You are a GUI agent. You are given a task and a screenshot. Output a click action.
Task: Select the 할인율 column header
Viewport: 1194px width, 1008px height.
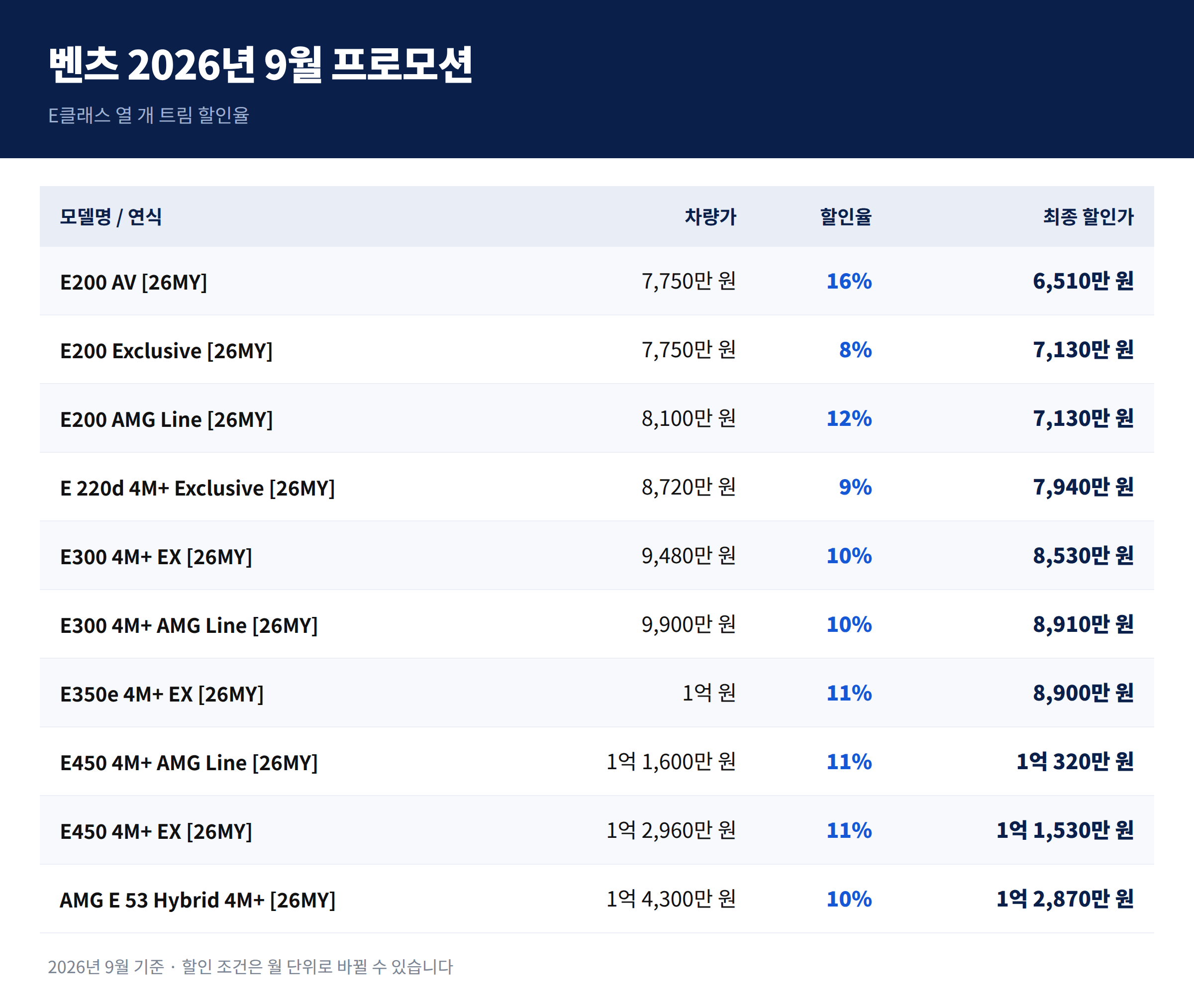point(846,216)
